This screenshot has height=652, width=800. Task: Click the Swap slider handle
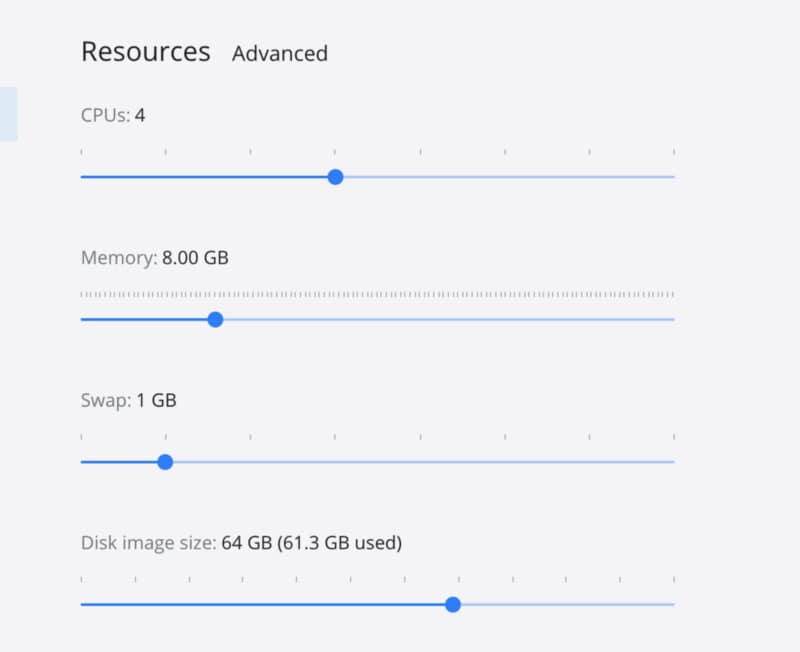[x=165, y=462]
